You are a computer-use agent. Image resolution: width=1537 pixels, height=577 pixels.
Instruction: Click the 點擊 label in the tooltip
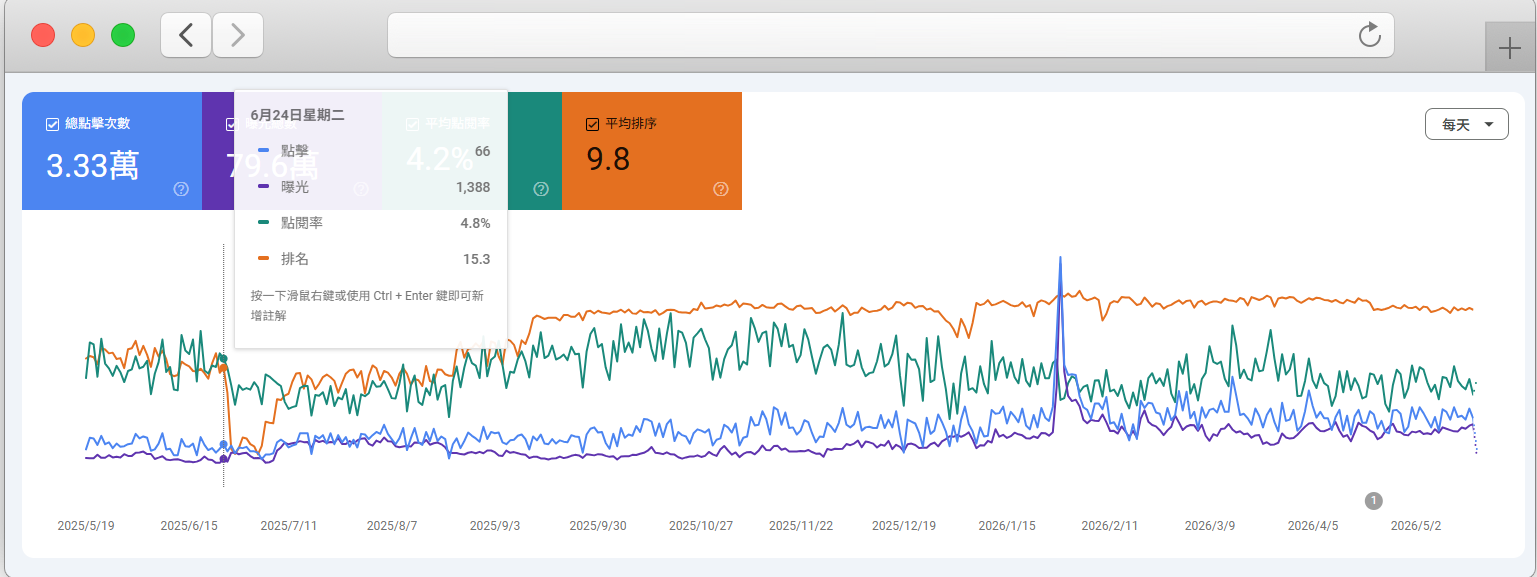click(x=295, y=151)
